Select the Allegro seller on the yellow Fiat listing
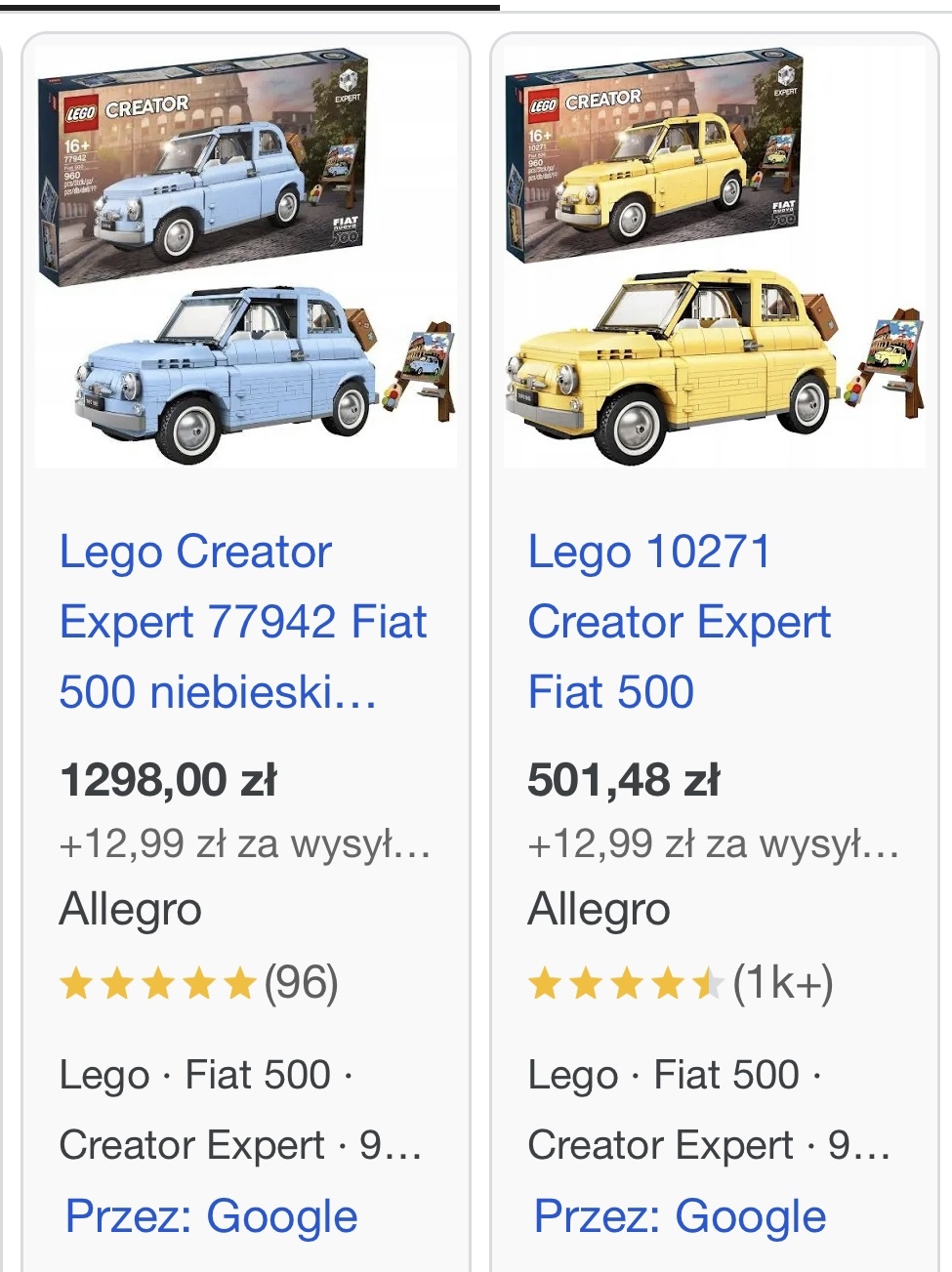The image size is (952, 1272). click(600, 910)
